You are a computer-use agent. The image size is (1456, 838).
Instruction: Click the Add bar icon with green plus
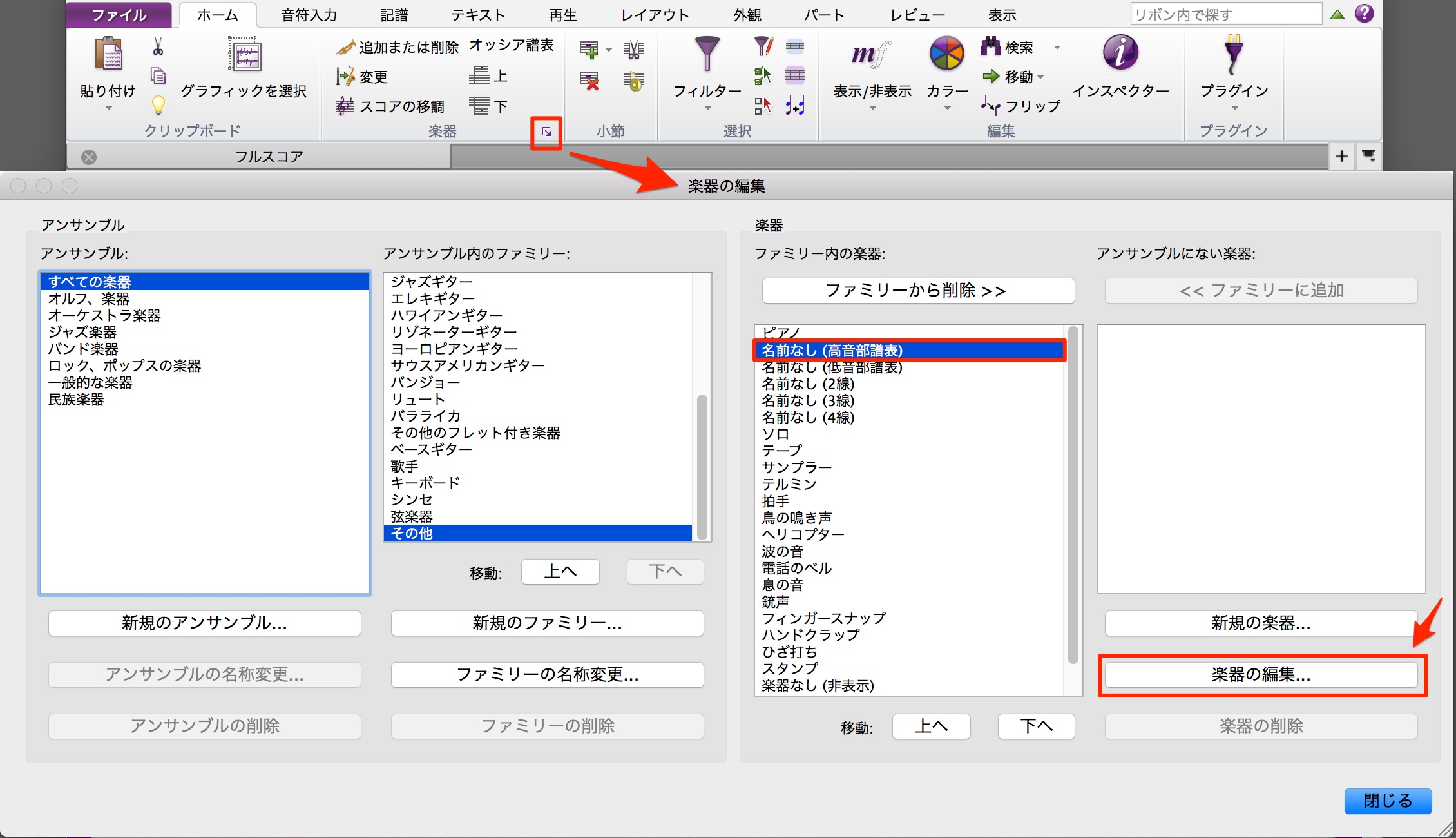coord(589,49)
